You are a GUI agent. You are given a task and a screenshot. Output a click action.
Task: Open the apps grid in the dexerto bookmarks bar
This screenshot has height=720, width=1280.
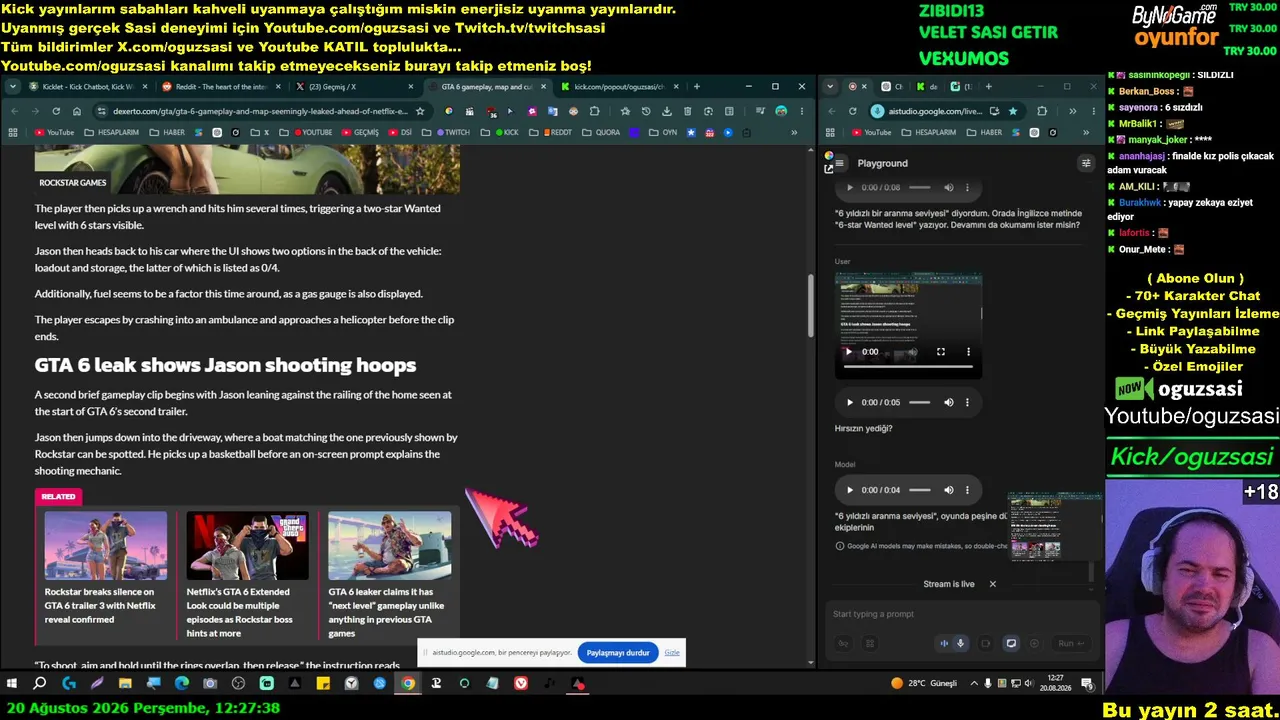click(x=13, y=132)
